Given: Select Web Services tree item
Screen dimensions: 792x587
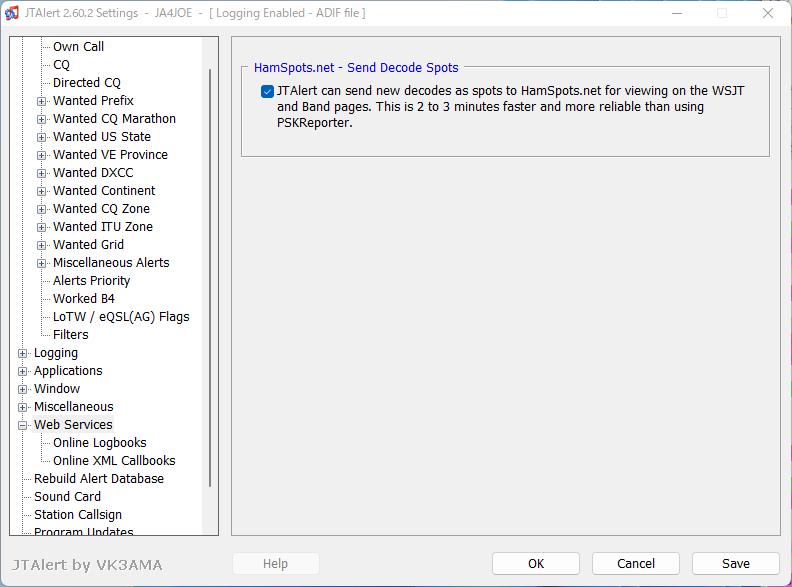Looking at the screenshot, I should [x=73, y=424].
